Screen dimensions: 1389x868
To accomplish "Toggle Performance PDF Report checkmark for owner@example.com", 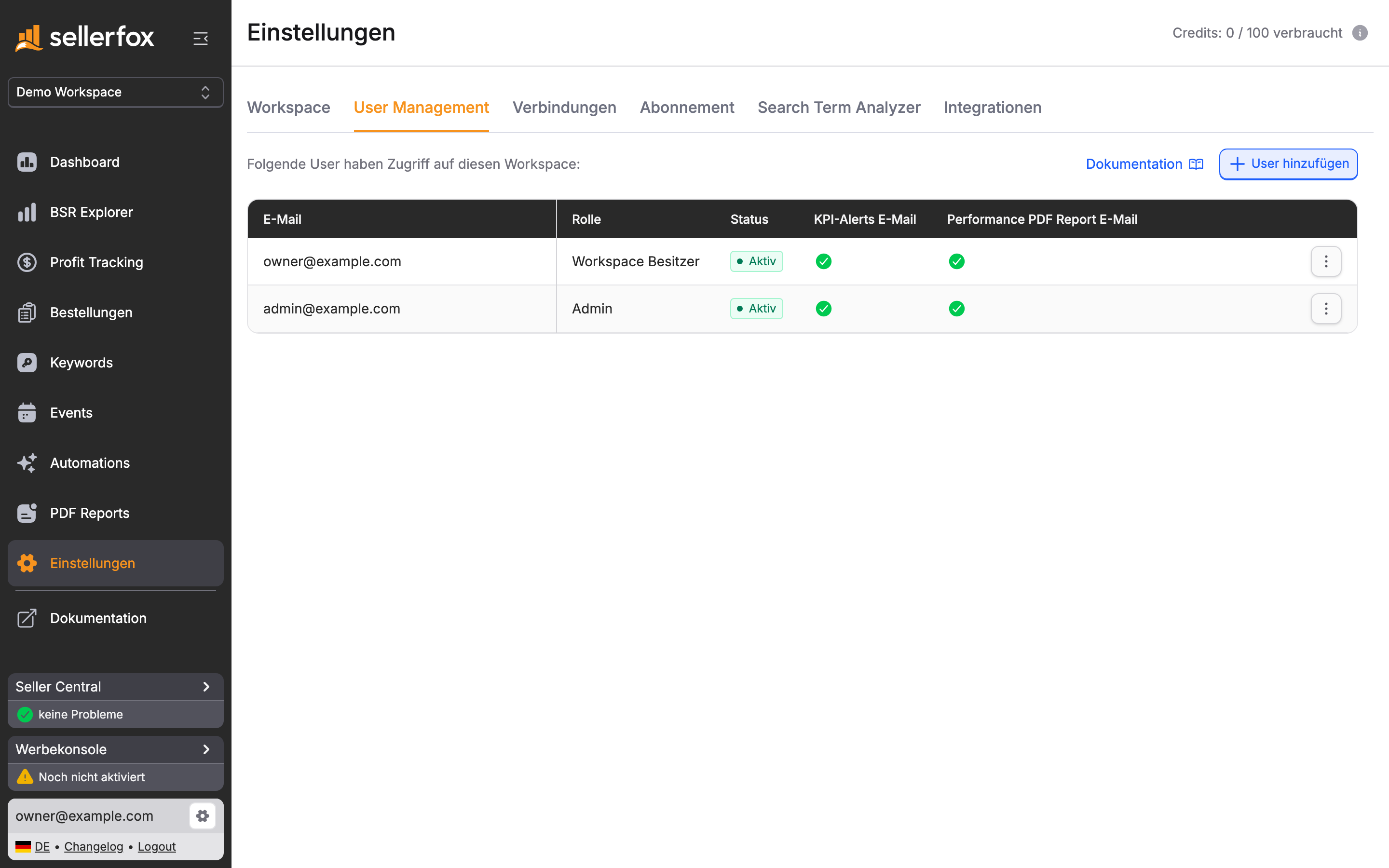I will click(x=957, y=261).
